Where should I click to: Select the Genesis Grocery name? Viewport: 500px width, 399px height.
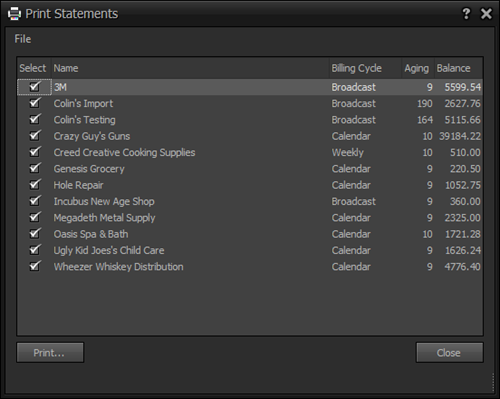pyautogui.click(x=89, y=169)
